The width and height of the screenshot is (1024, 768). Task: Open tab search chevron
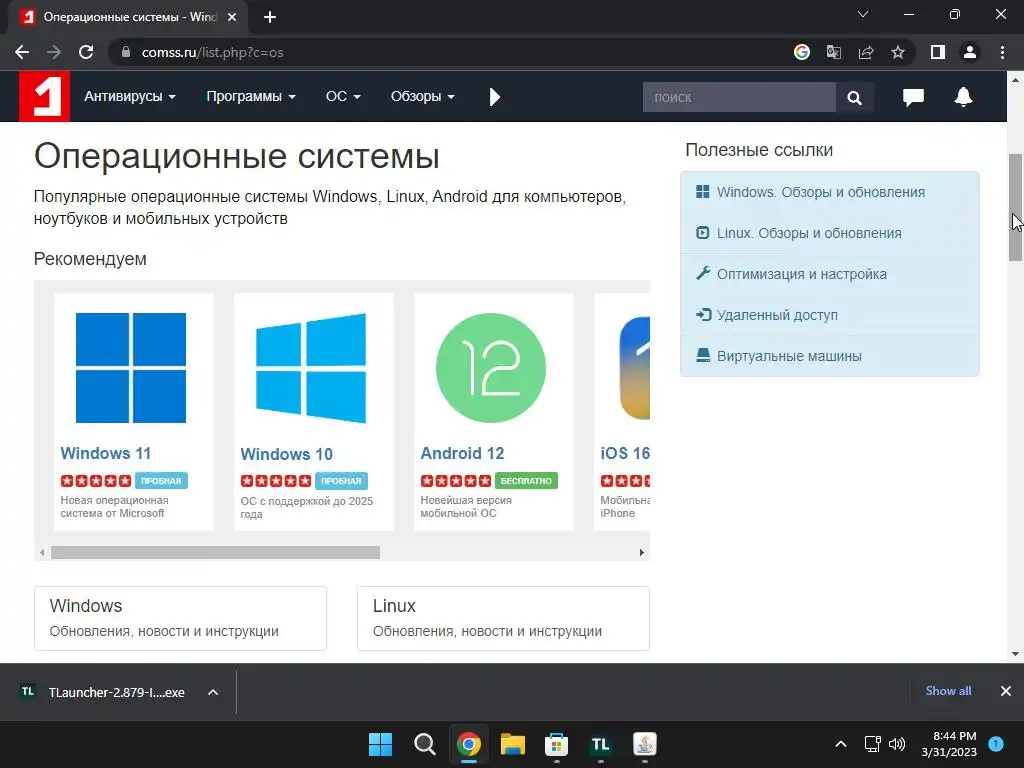[x=863, y=14]
